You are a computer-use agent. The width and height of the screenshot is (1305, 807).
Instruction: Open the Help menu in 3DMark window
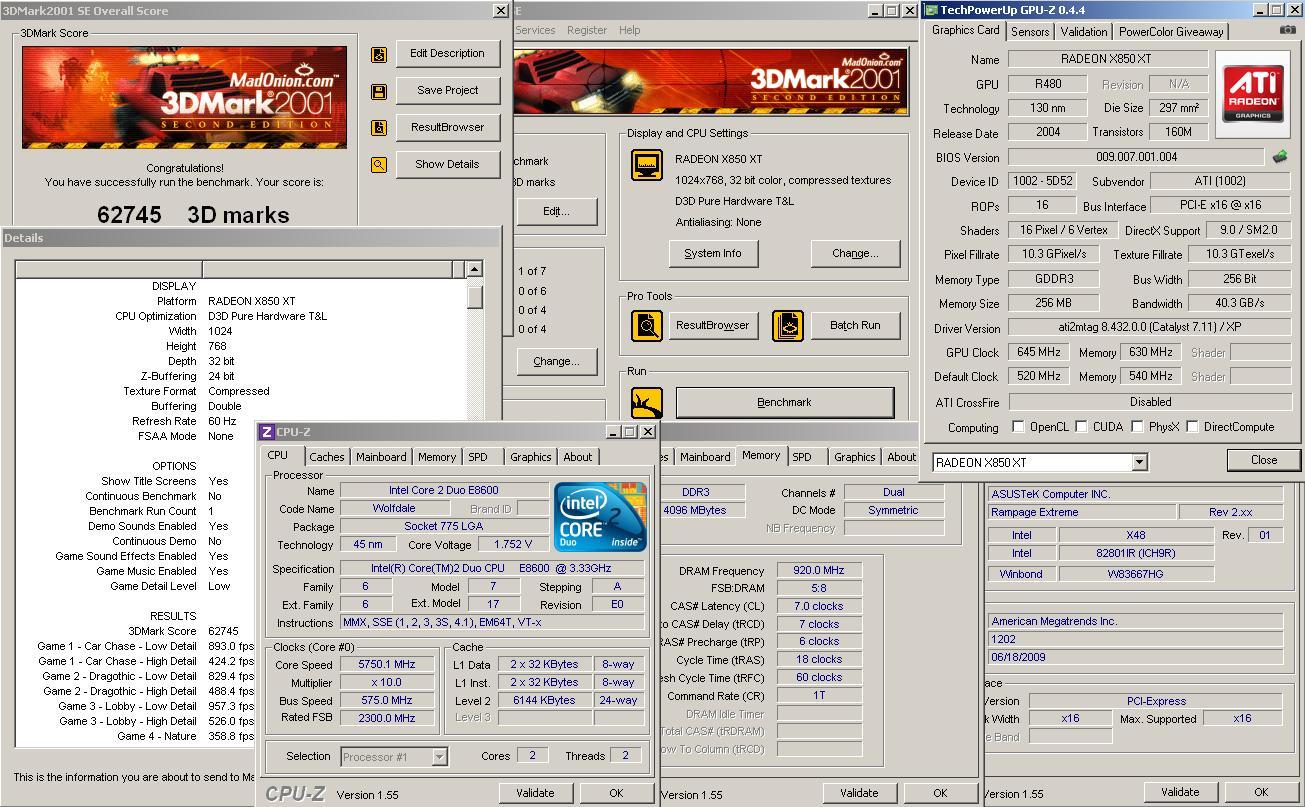629,30
